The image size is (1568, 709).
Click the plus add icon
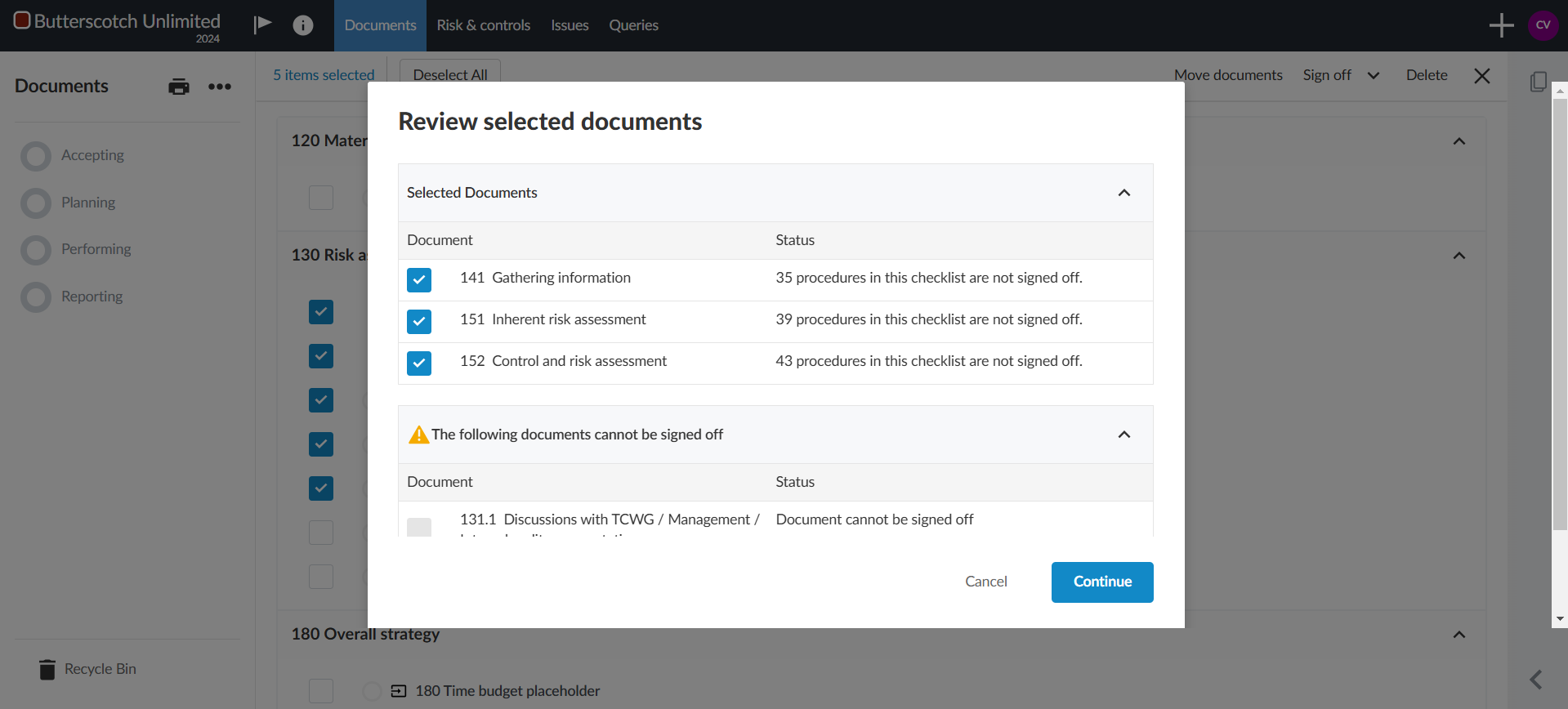tap(1501, 25)
